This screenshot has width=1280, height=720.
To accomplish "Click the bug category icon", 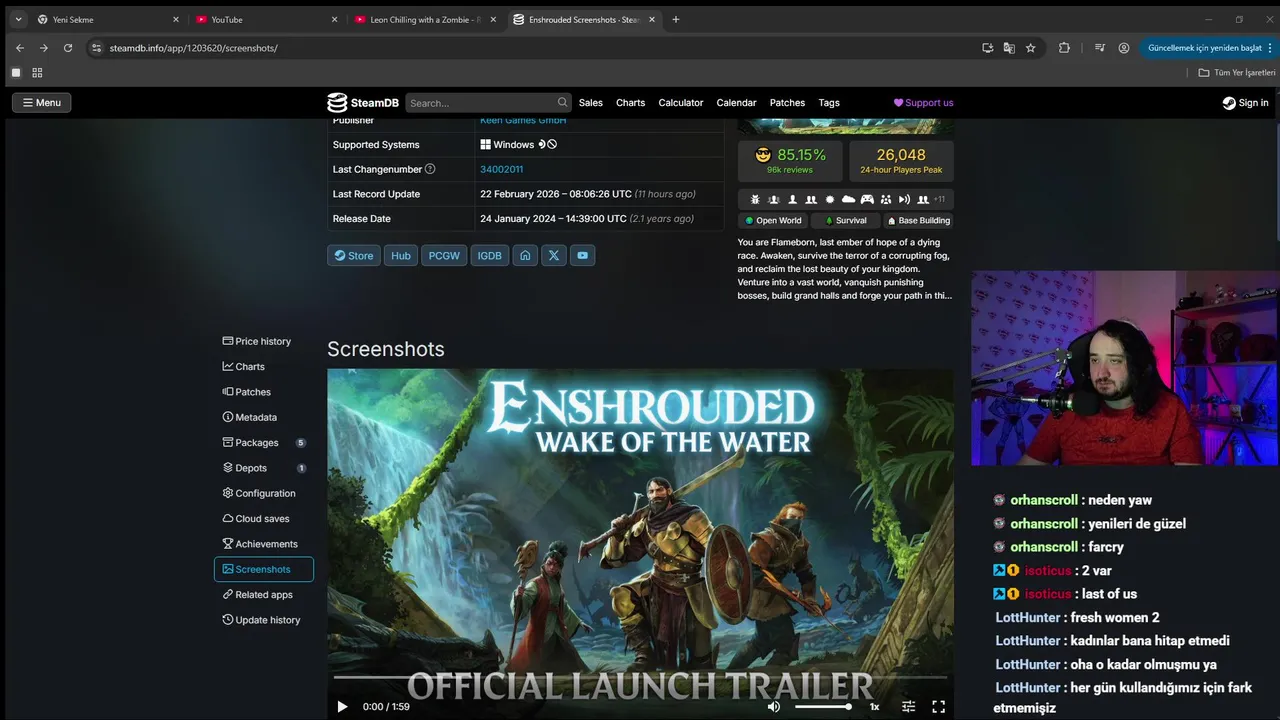I will [754, 199].
